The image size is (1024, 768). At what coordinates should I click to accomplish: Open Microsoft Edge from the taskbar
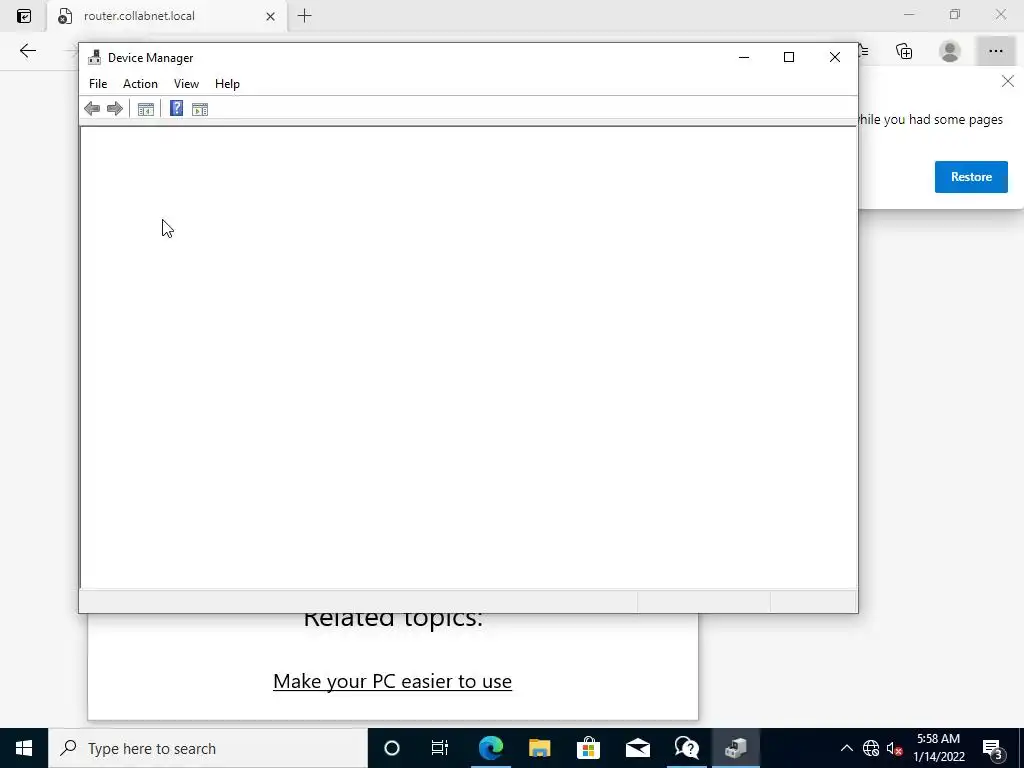click(x=490, y=748)
